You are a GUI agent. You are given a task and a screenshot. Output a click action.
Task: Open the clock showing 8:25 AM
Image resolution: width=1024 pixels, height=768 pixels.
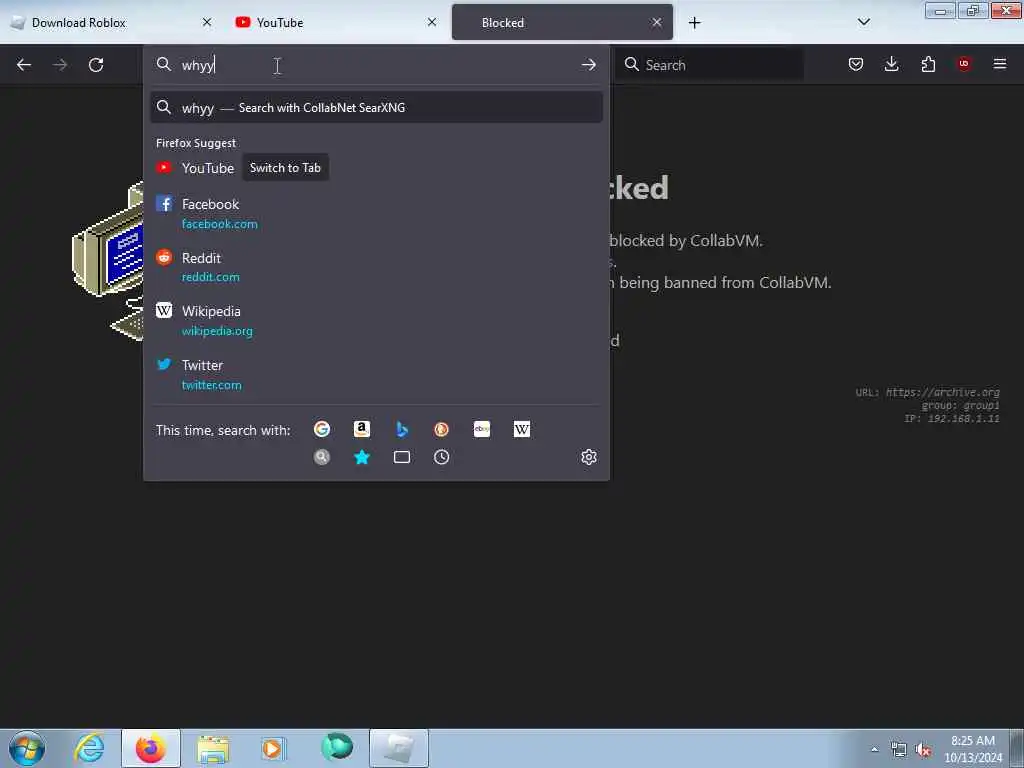[973, 749]
